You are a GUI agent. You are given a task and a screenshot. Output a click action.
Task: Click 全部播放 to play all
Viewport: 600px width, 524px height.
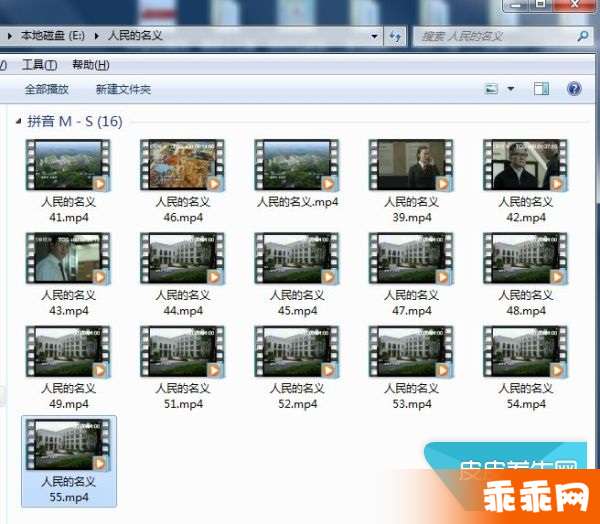coord(46,89)
